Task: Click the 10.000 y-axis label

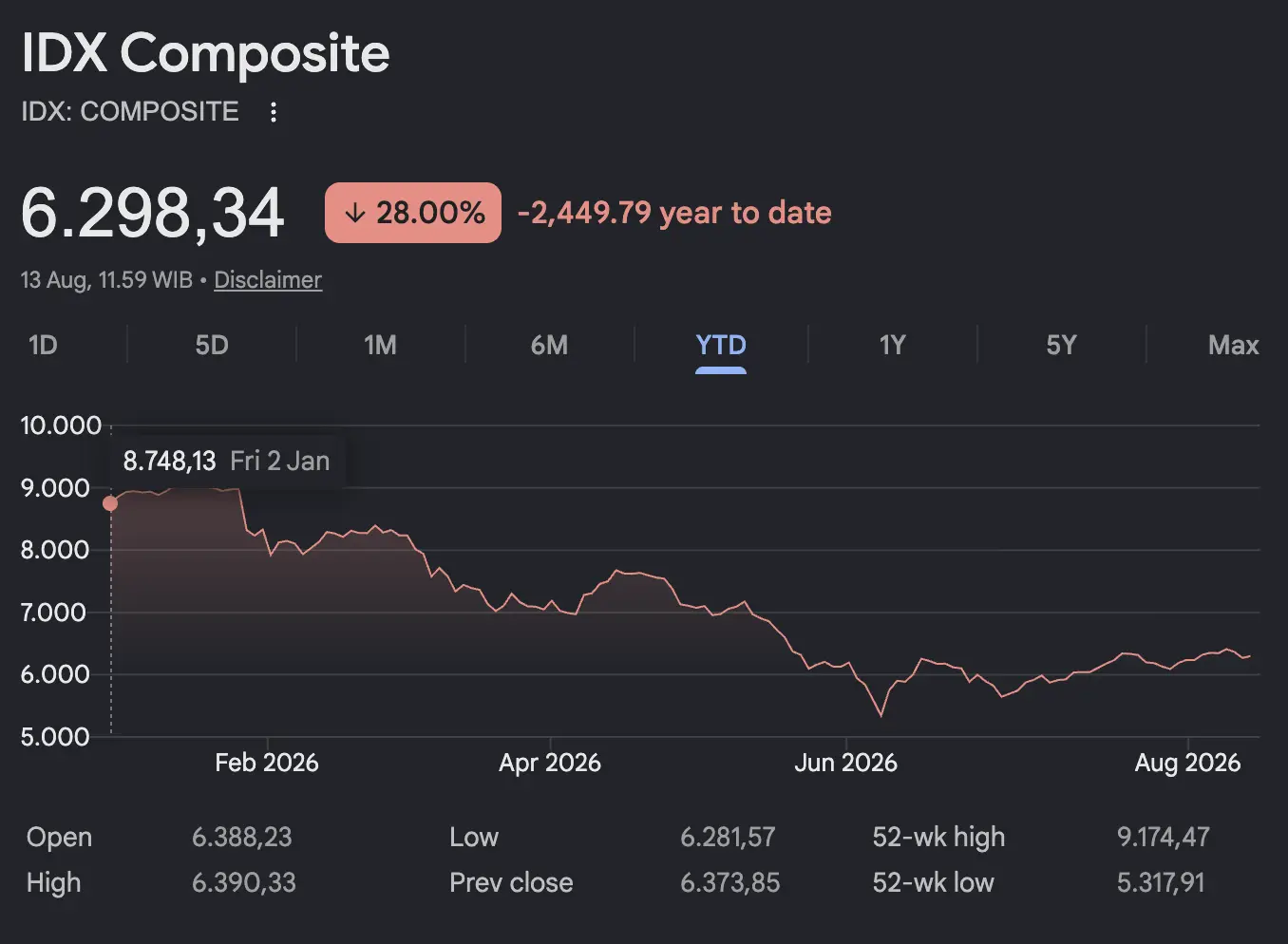Action: pyautogui.click(x=61, y=425)
